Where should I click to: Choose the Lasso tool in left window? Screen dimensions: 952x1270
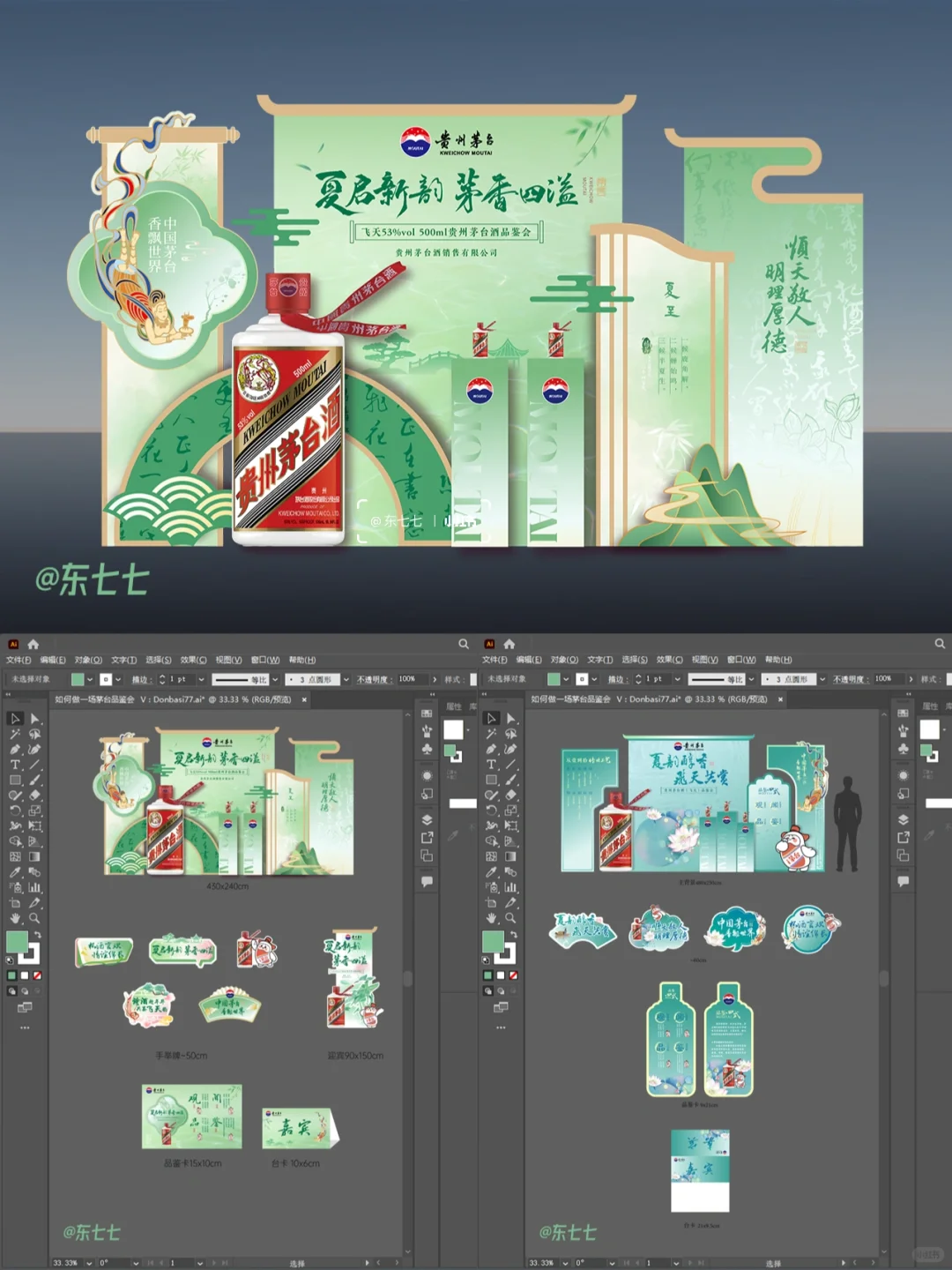(x=35, y=734)
